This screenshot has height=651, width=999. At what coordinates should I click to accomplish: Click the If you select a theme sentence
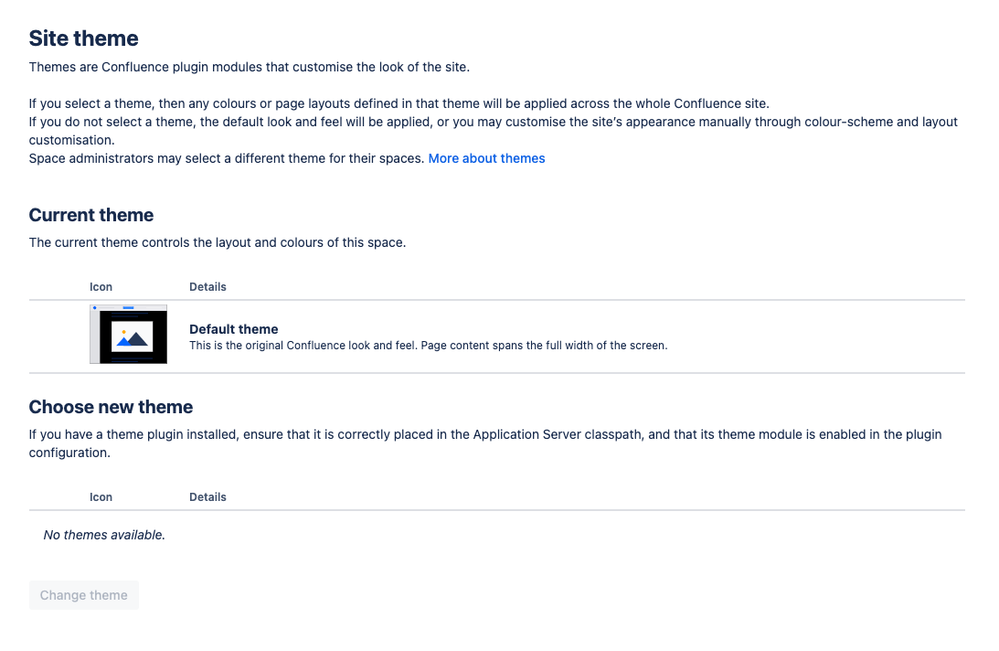tap(399, 104)
